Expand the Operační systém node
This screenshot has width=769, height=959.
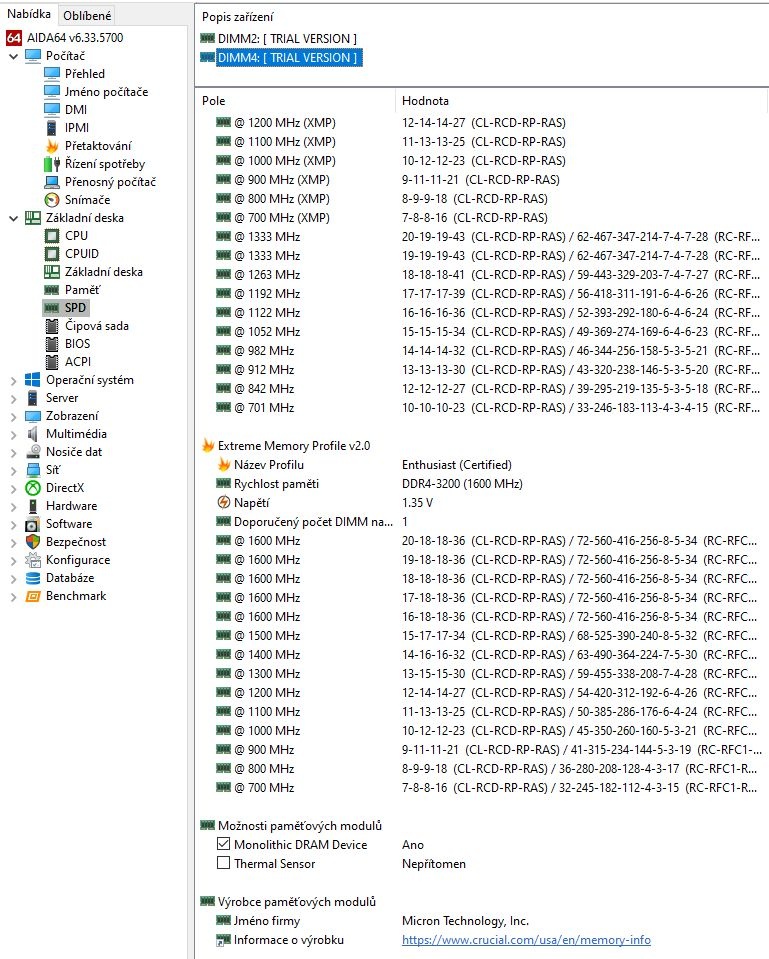13,380
